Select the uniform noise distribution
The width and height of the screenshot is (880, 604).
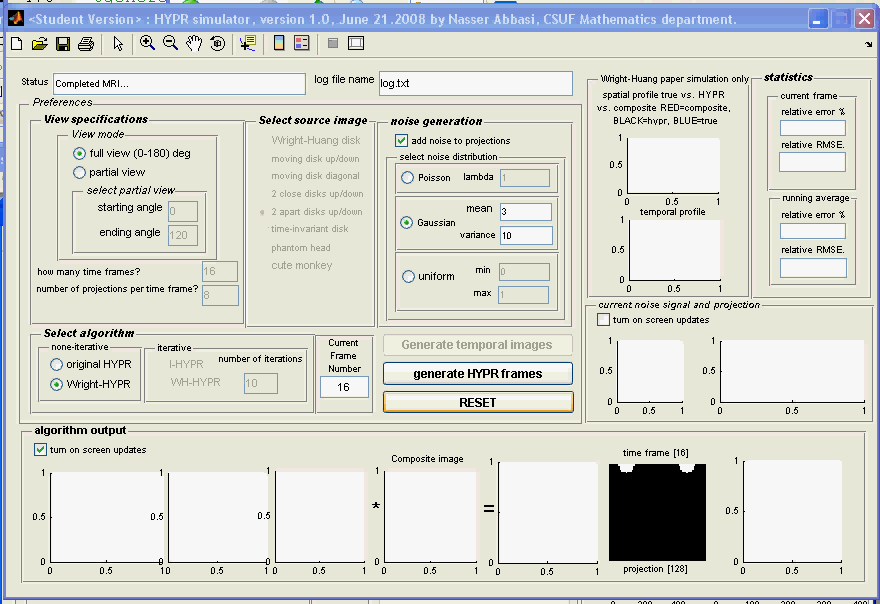pos(408,277)
